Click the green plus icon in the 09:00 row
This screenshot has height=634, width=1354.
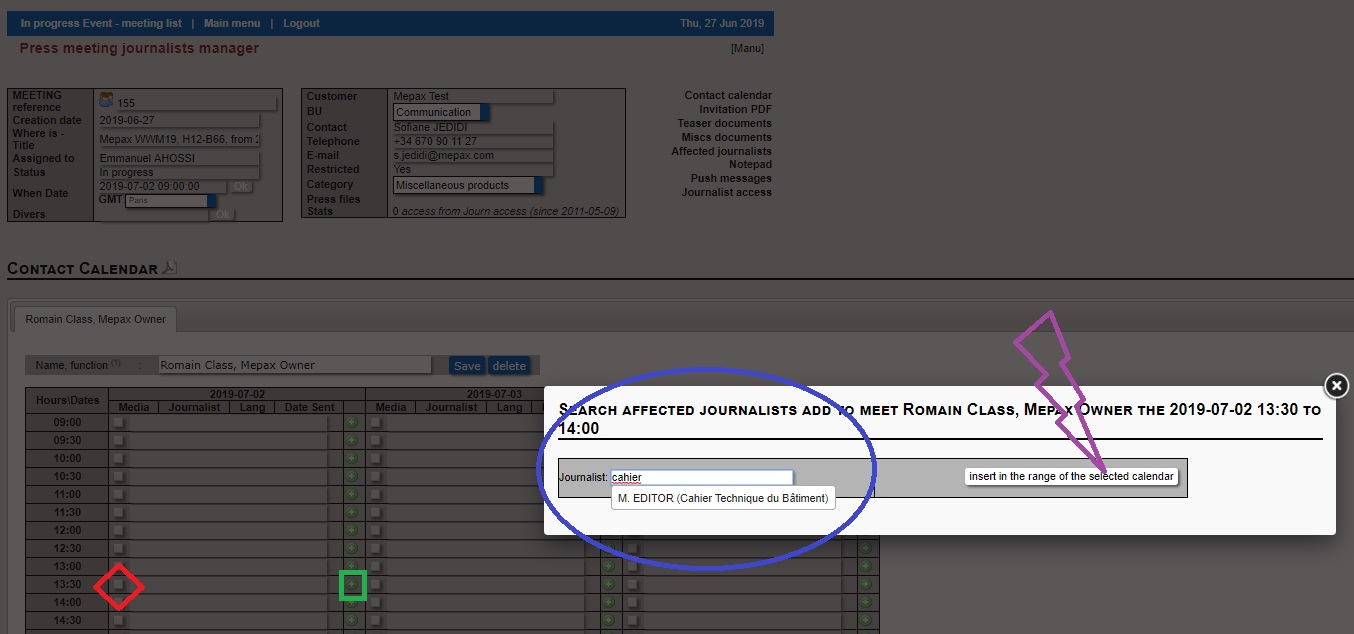pos(352,423)
